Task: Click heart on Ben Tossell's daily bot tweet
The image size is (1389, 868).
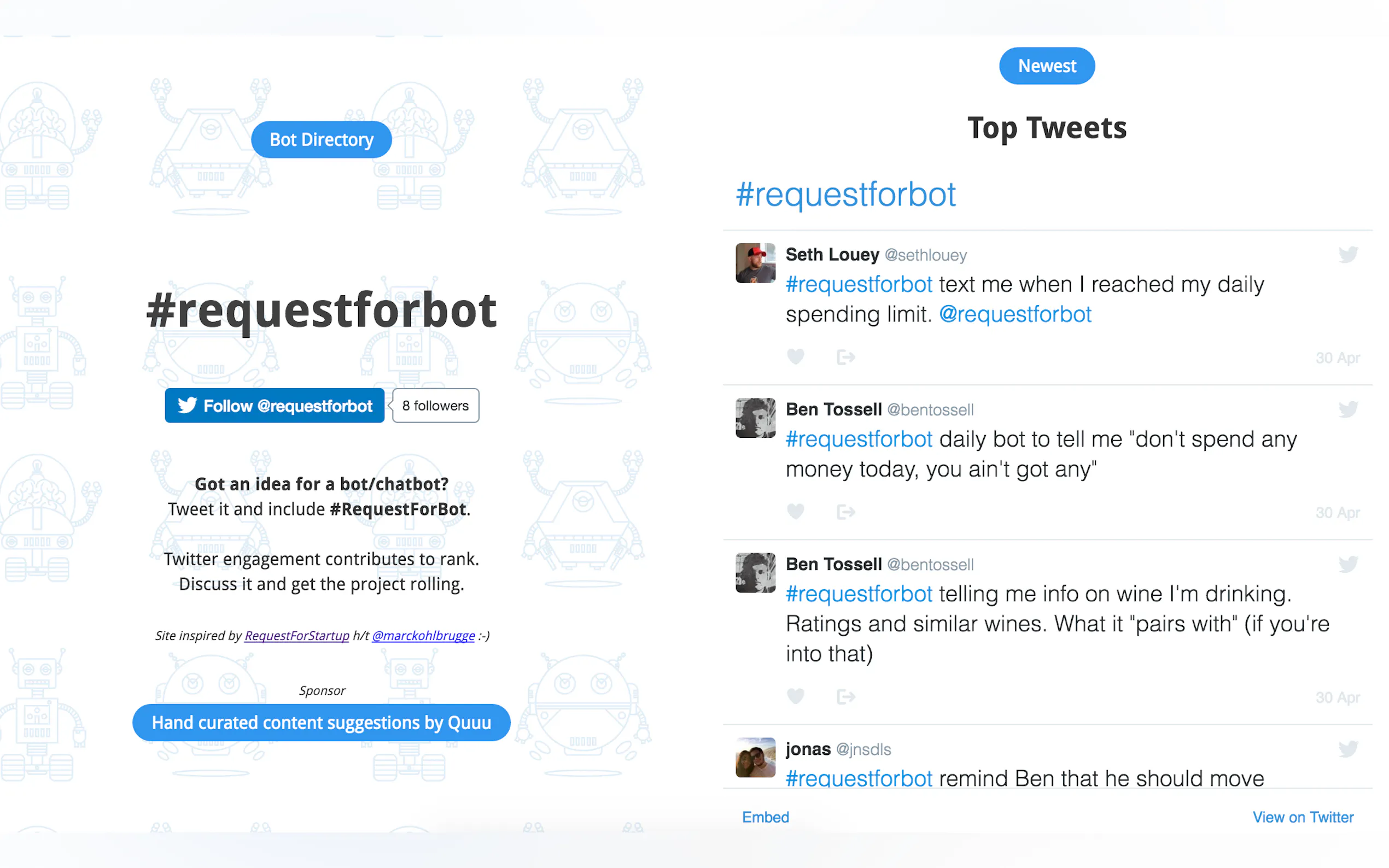Action: (795, 512)
